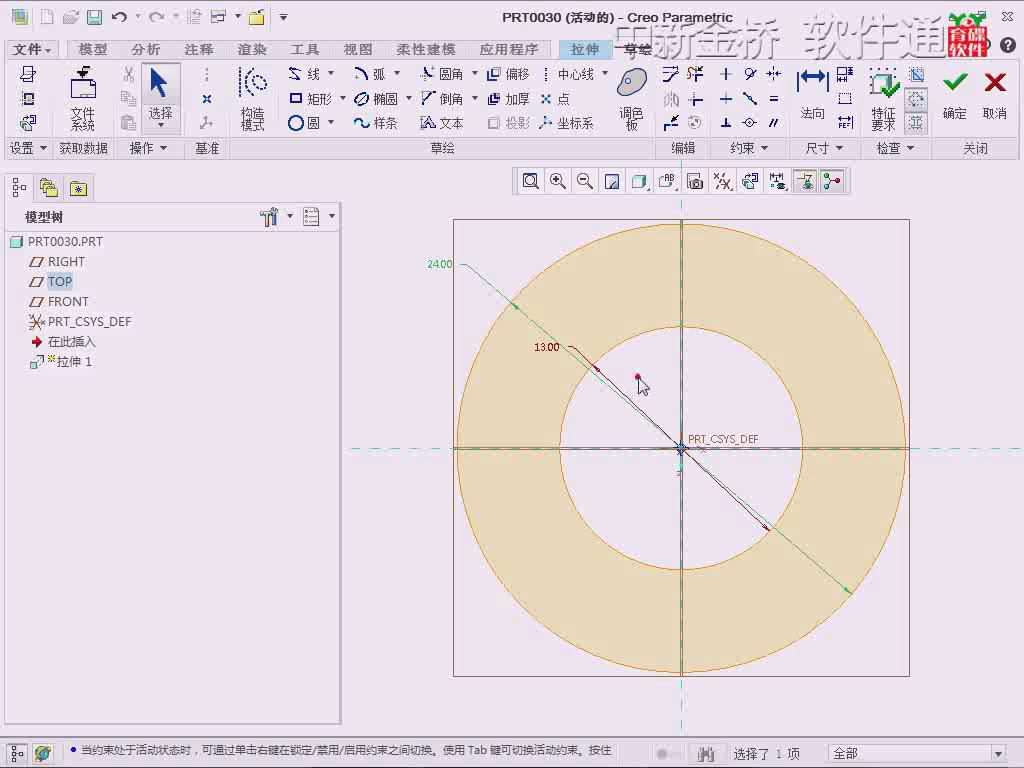Click the 法向 dimension button
Viewport: 1024px width, 768px height.
(x=812, y=96)
